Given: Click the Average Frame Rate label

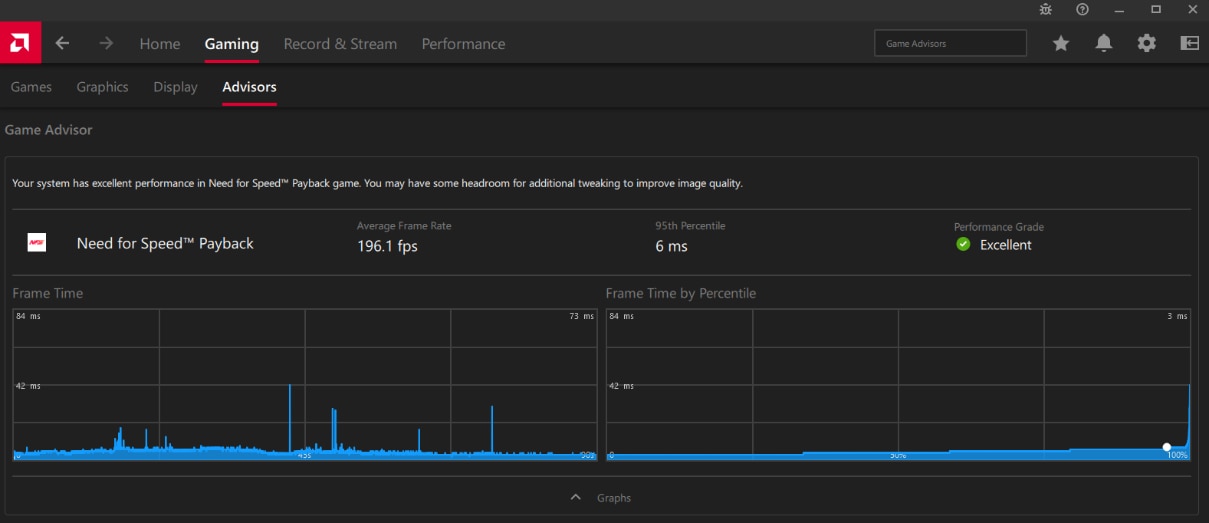Looking at the screenshot, I should tap(404, 226).
